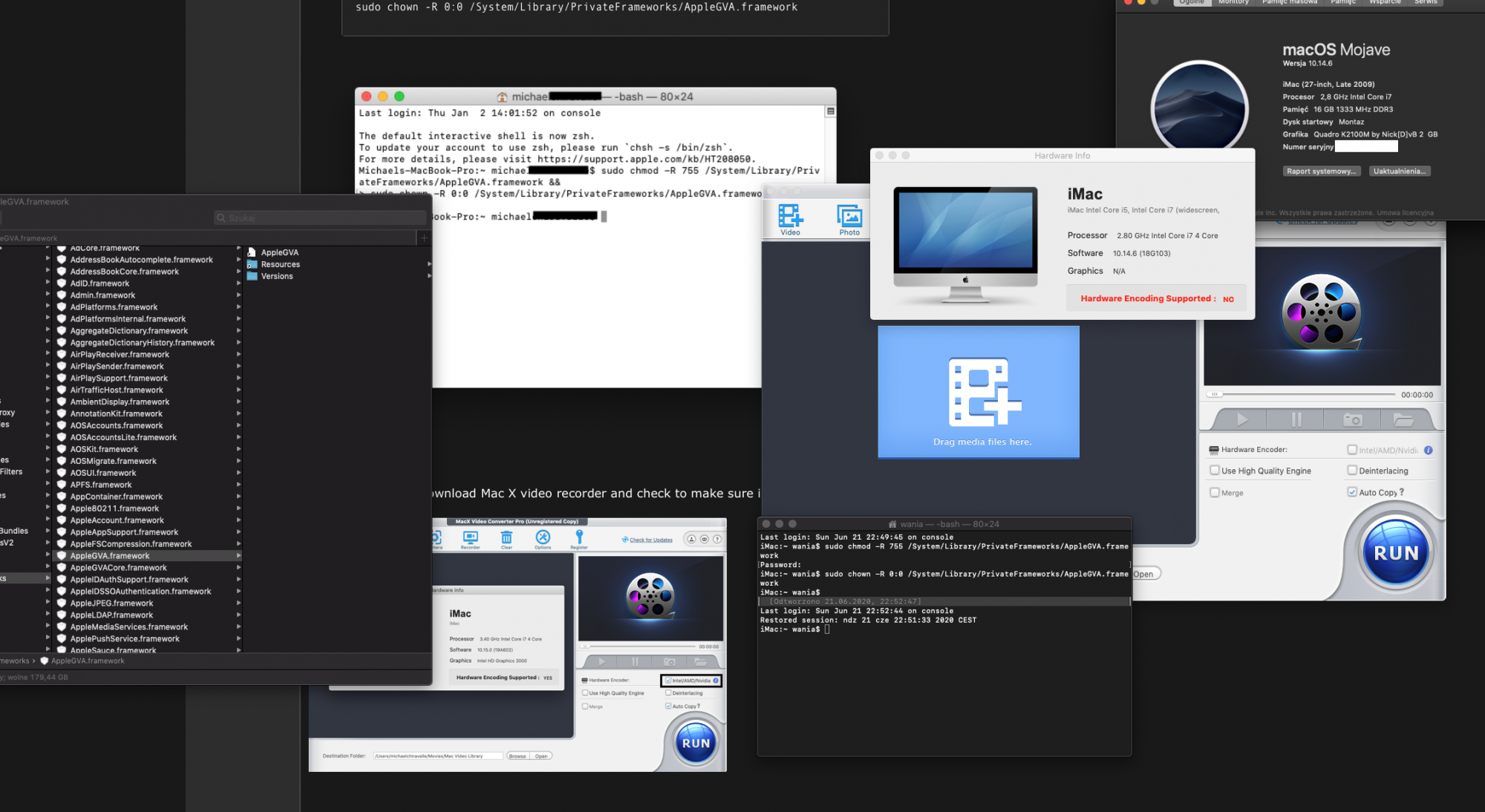
Task: Expand the AppleGVA.framework row arrow
Action: [238, 555]
